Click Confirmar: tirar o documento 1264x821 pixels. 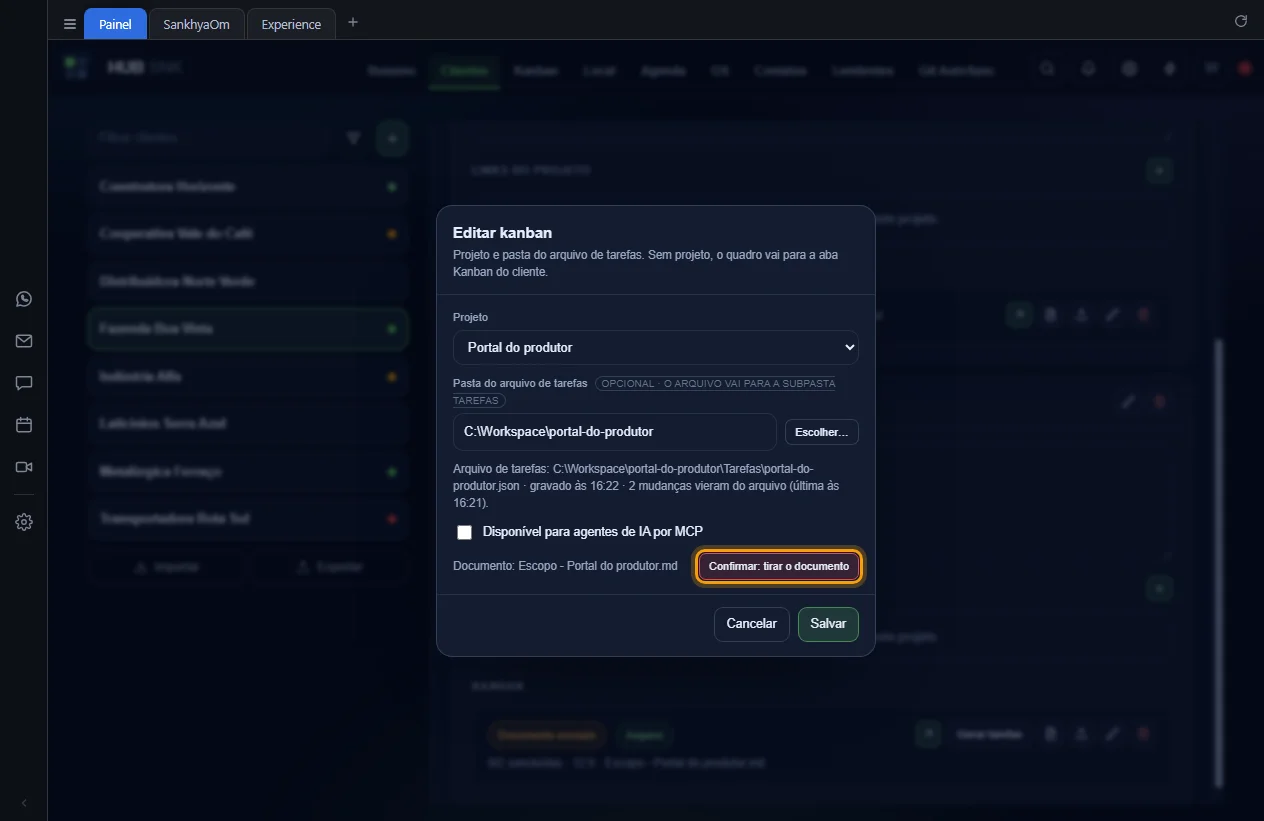(x=779, y=566)
